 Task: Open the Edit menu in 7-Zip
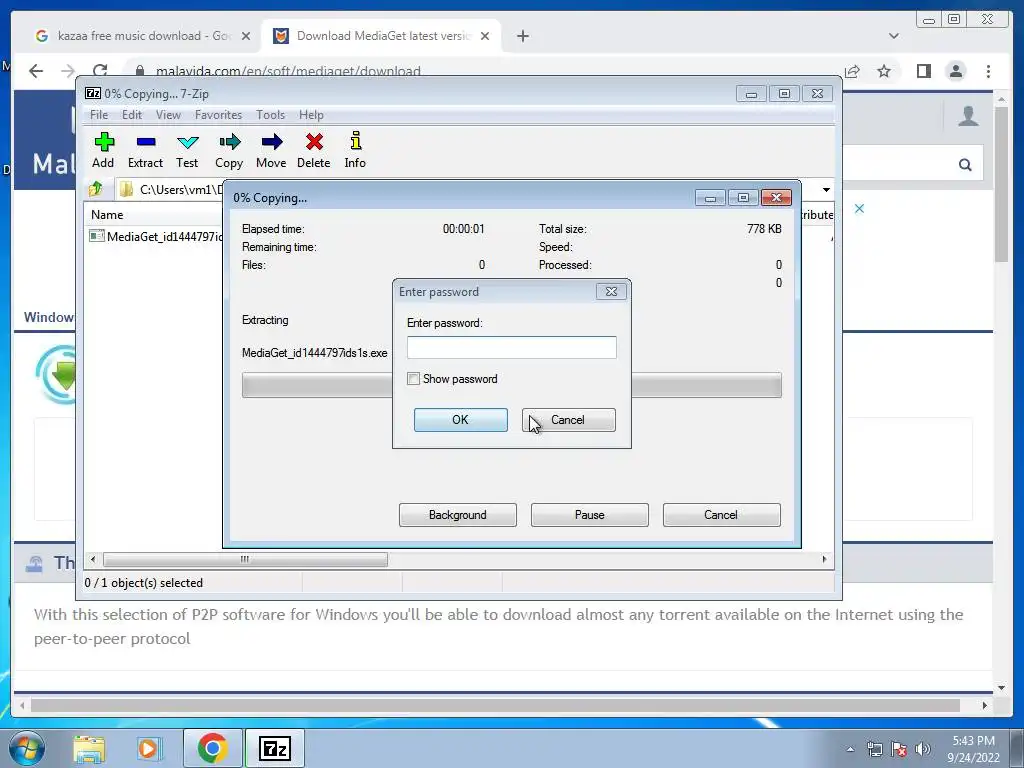click(131, 115)
